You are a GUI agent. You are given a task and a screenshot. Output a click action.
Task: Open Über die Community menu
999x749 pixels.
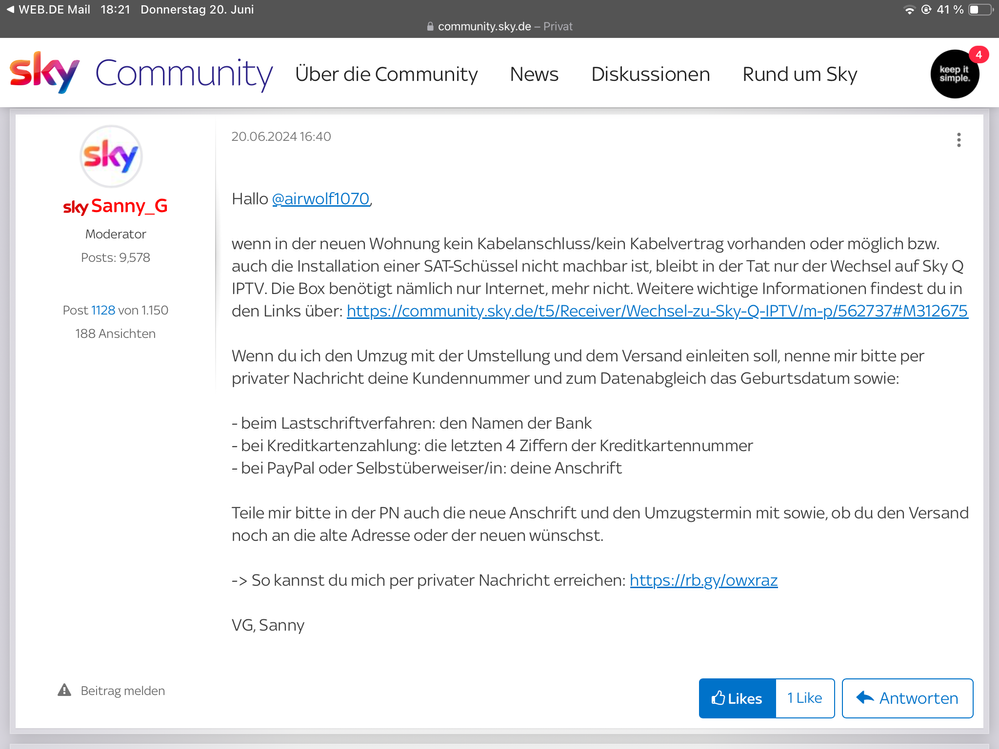pyautogui.click(x=386, y=74)
